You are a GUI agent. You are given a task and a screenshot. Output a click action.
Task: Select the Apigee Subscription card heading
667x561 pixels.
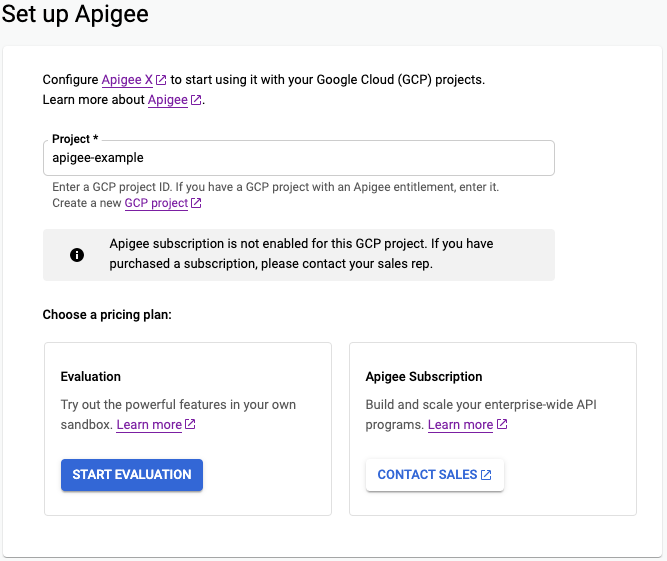click(x=425, y=377)
